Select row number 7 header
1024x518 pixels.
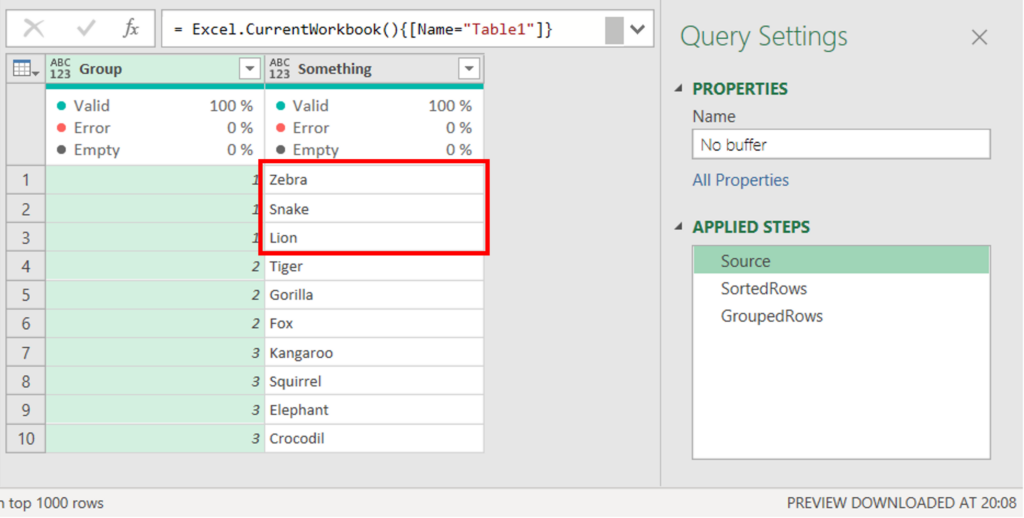point(26,352)
